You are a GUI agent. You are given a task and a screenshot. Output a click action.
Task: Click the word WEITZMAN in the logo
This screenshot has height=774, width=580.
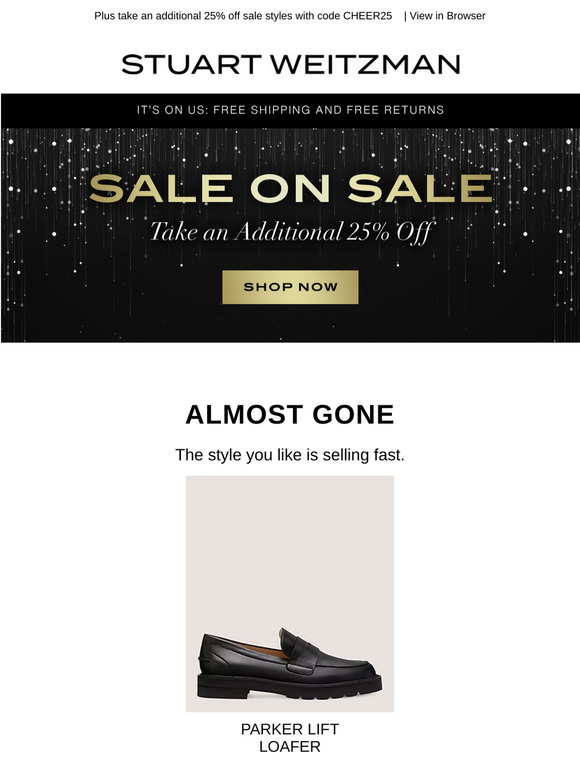tap(365, 65)
